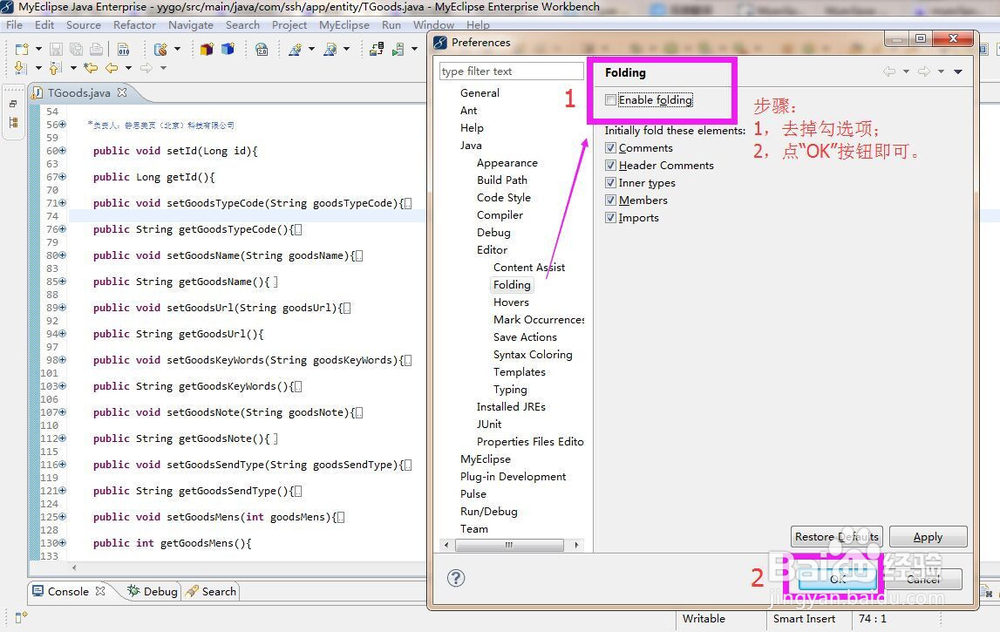The width and height of the screenshot is (1000, 632).
Task: Click the New file wizard toolbar icon
Action: coord(22,49)
